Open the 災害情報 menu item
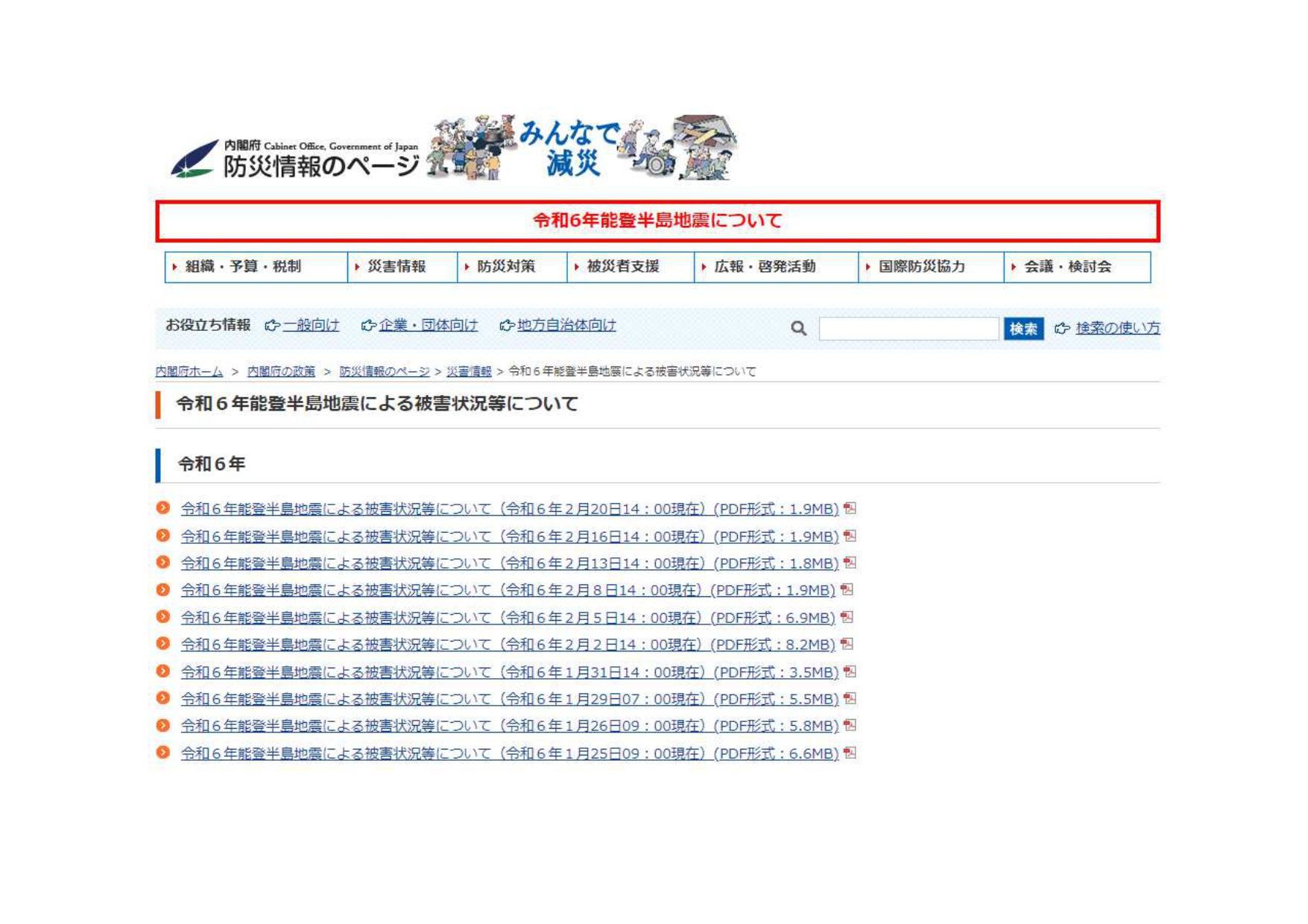This screenshot has width=1308, height=924. tap(402, 267)
